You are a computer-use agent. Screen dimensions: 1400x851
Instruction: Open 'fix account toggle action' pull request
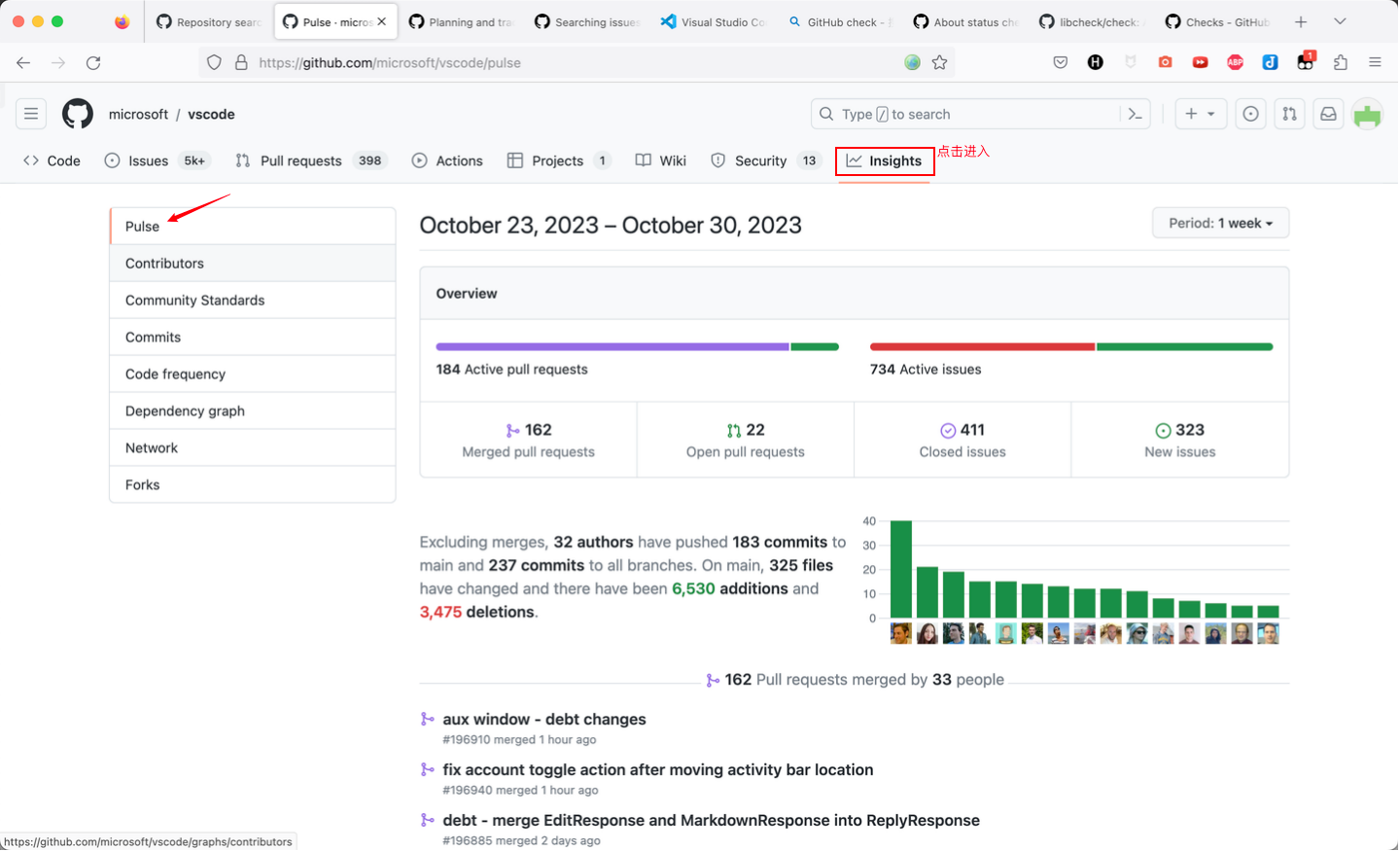(658, 770)
